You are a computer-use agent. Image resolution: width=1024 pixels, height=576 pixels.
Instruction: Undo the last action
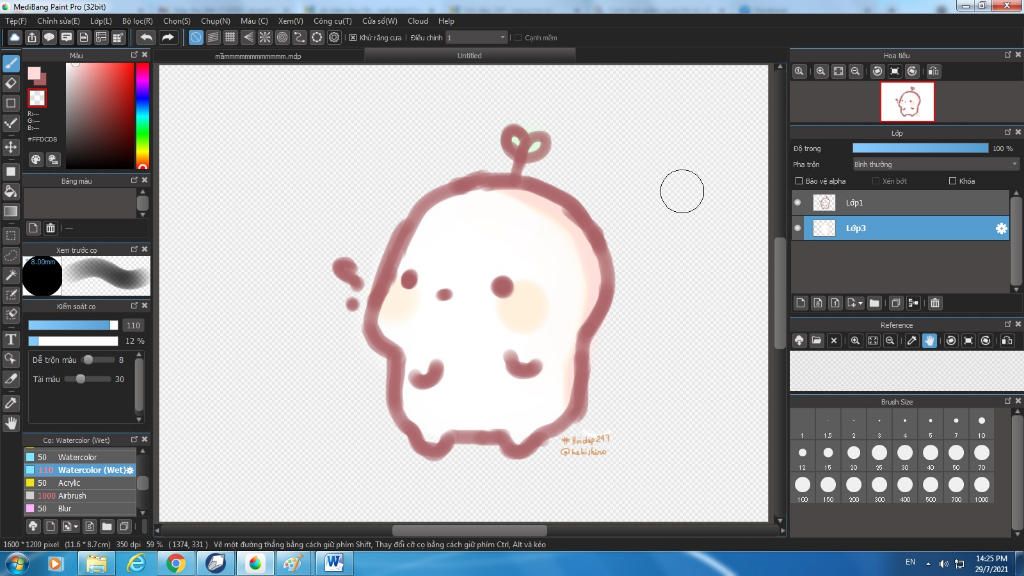tap(146, 37)
